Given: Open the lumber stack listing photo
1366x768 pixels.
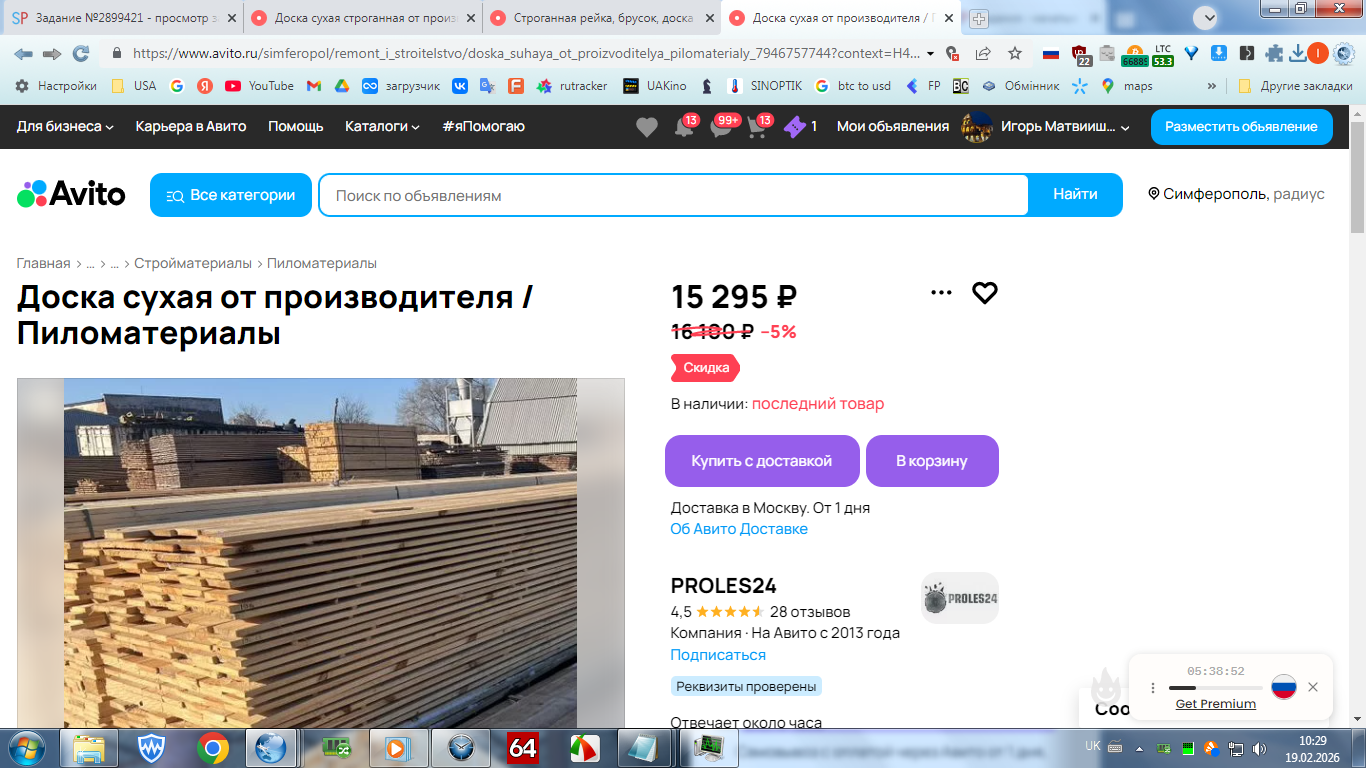Looking at the screenshot, I should point(320,553).
